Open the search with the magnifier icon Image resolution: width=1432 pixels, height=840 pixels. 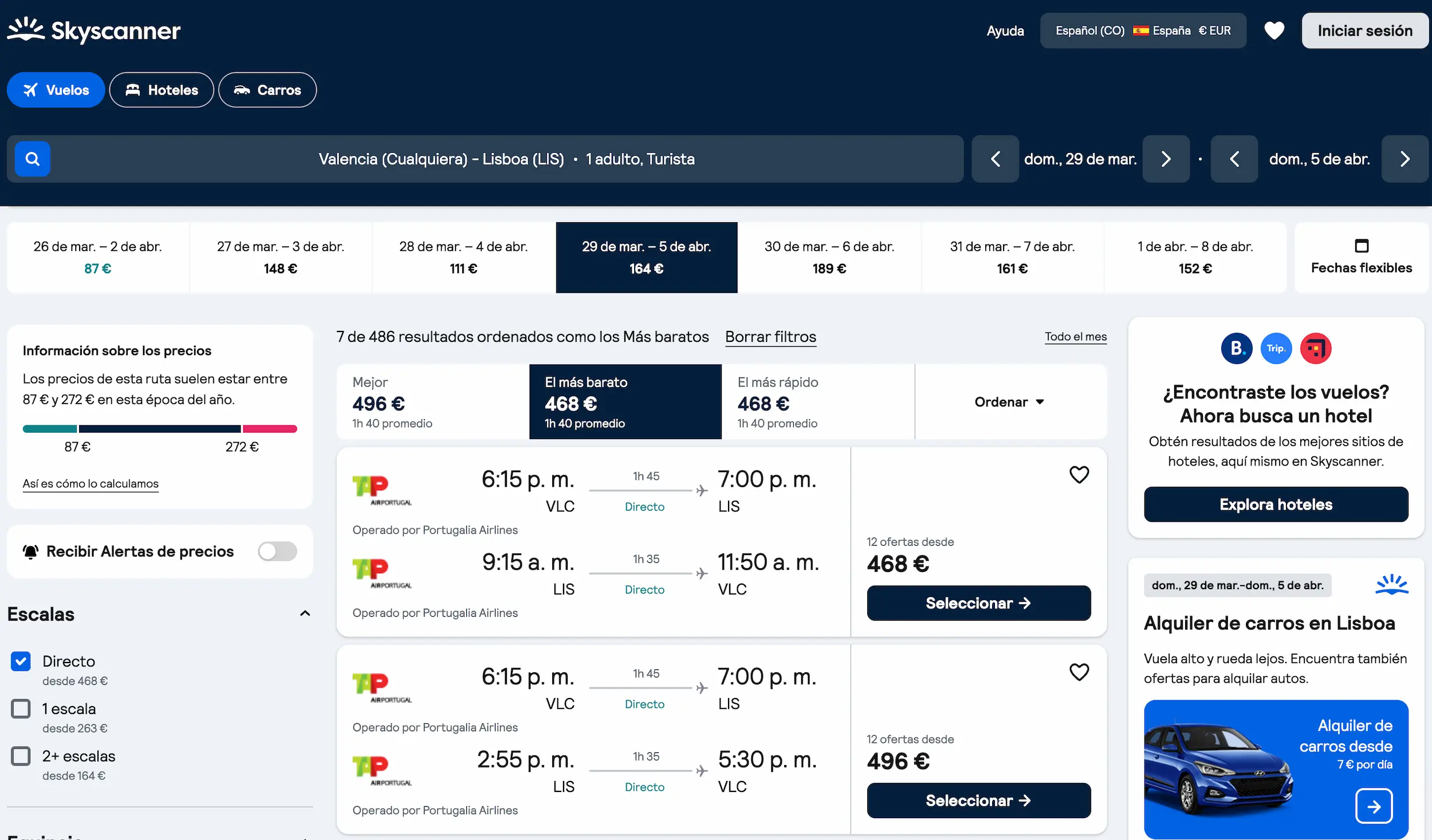(32, 159)
